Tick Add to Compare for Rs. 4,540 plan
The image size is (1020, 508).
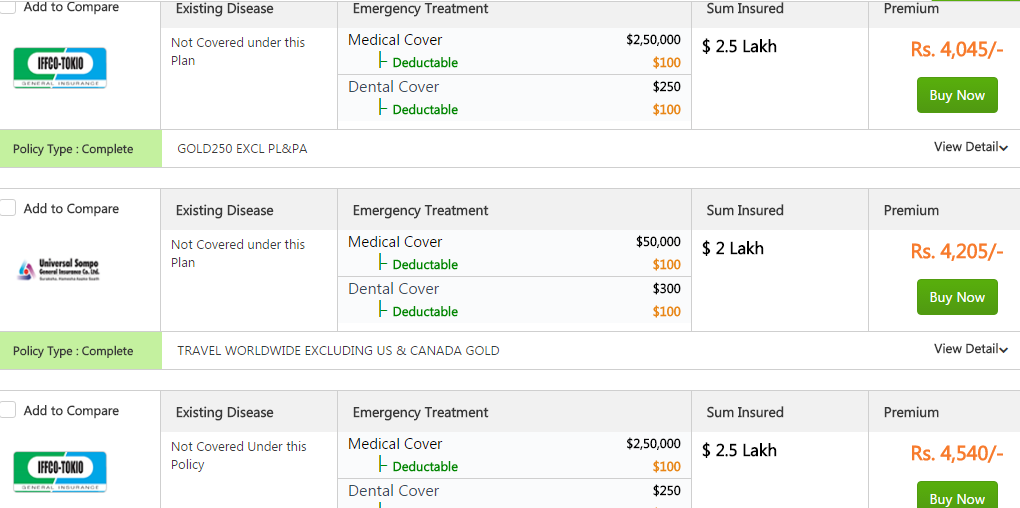(x=8, y=410)
